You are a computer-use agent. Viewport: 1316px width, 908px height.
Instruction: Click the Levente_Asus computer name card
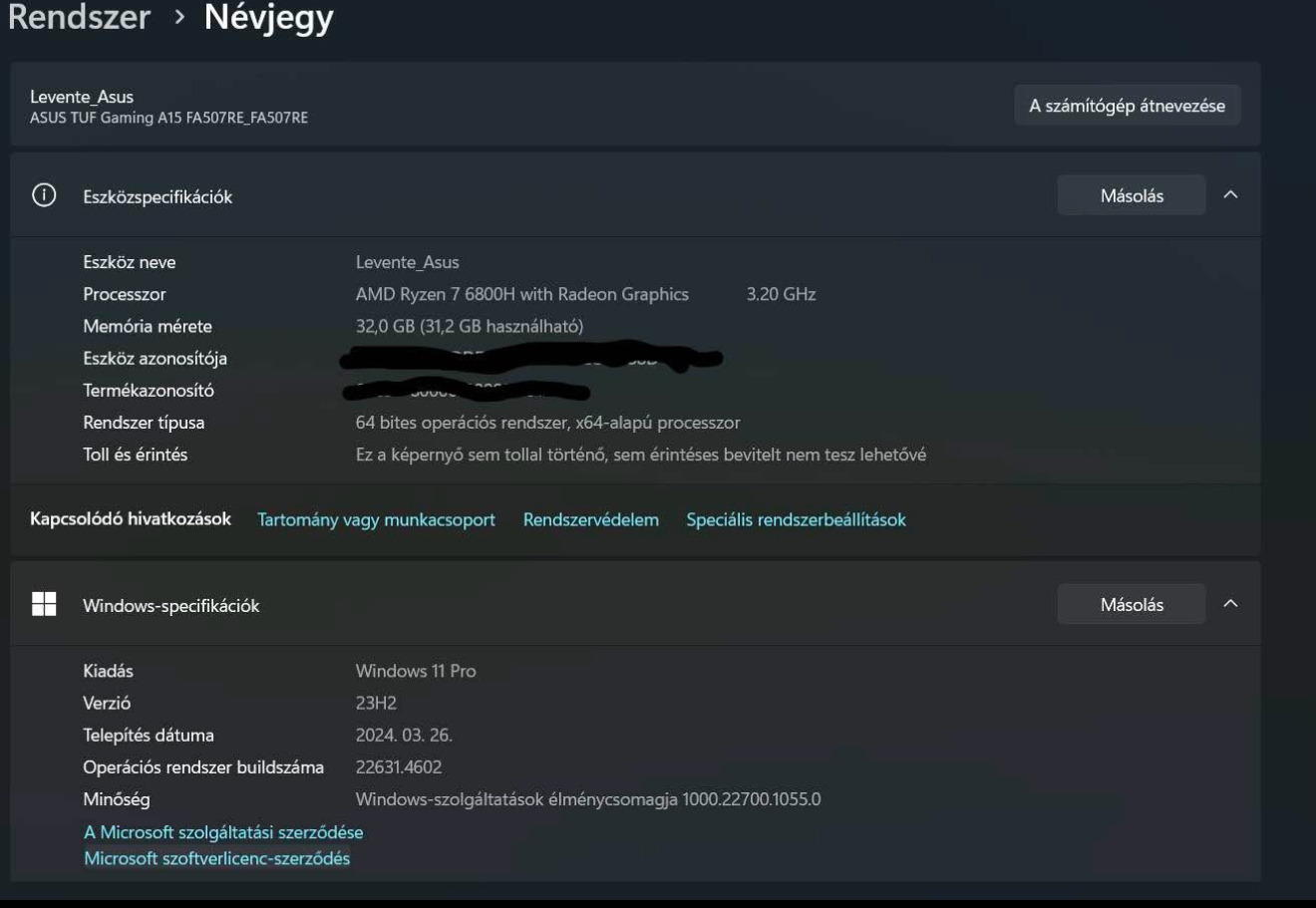click(x=635, y=106)
